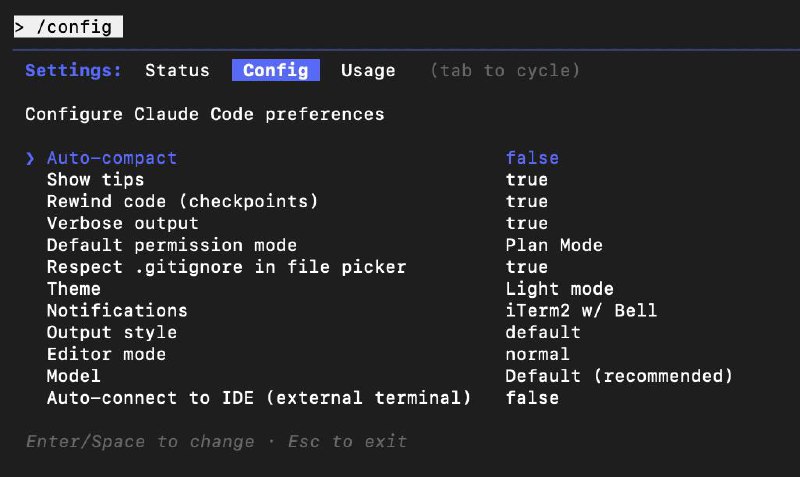Click the Enter/Space to change hint
The image size is (800, 477).
click(140, 441)
